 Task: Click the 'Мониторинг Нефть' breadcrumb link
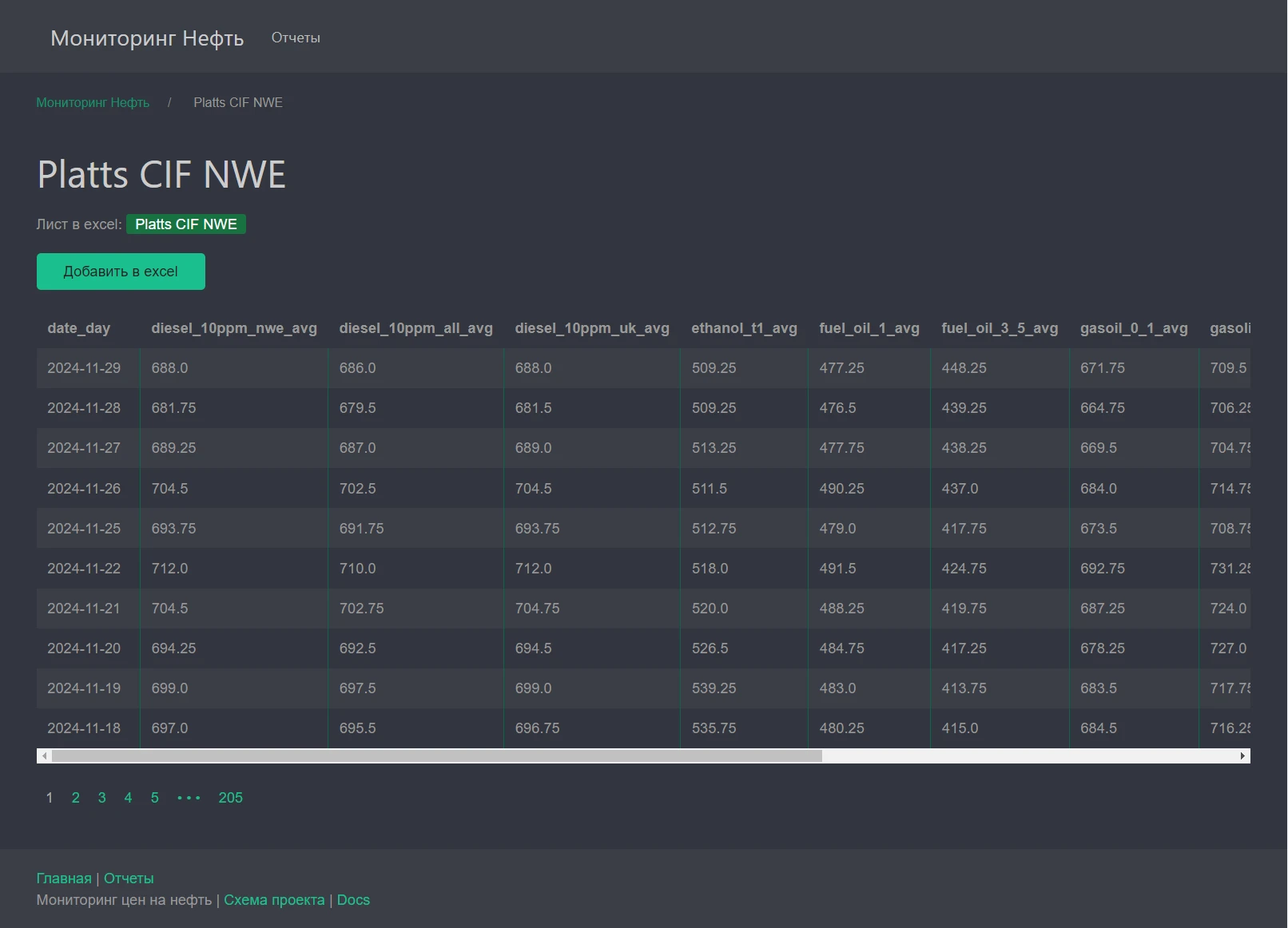tap(93, 102)
